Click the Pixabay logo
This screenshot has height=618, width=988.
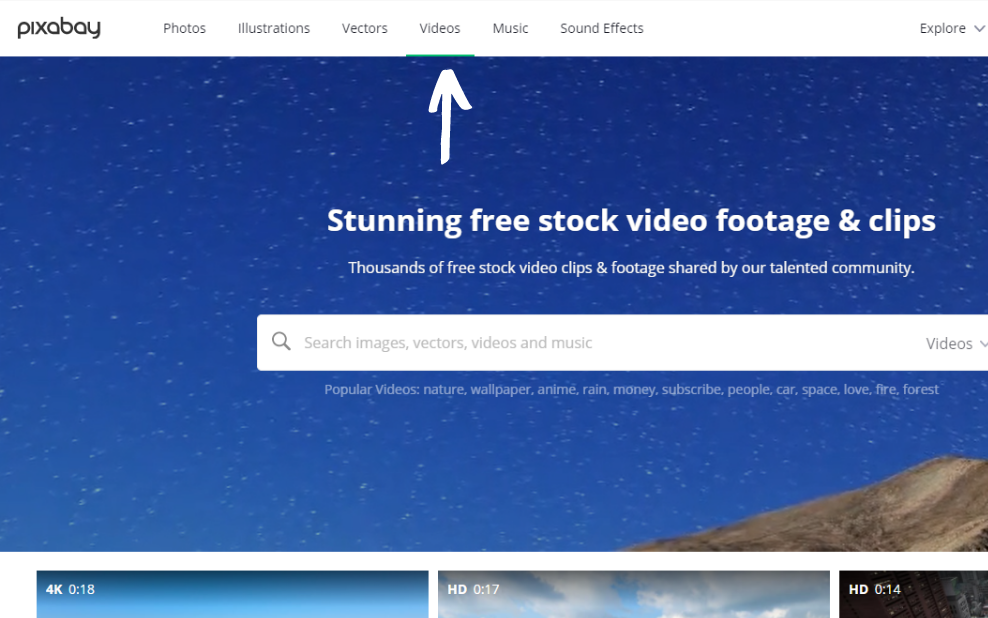[59, 28]
